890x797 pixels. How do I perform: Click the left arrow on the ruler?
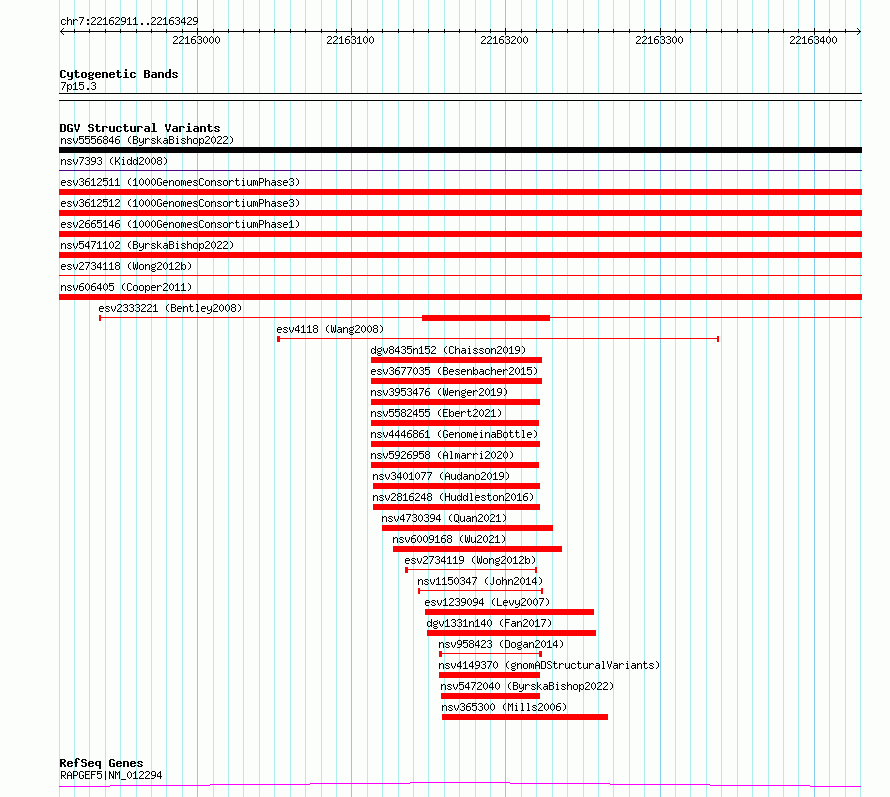[x=62, y=31]
